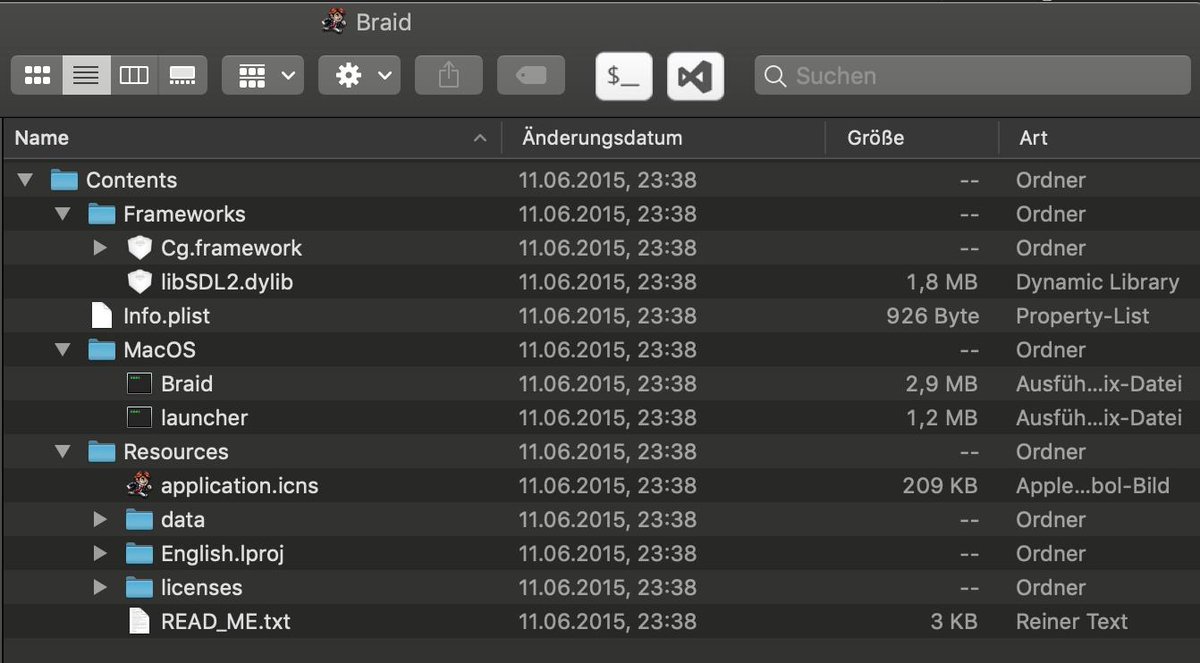Screen dimensions: 1200x663
Task: Expand the English.lproj folder triangle
Action: tap(100, 554)
